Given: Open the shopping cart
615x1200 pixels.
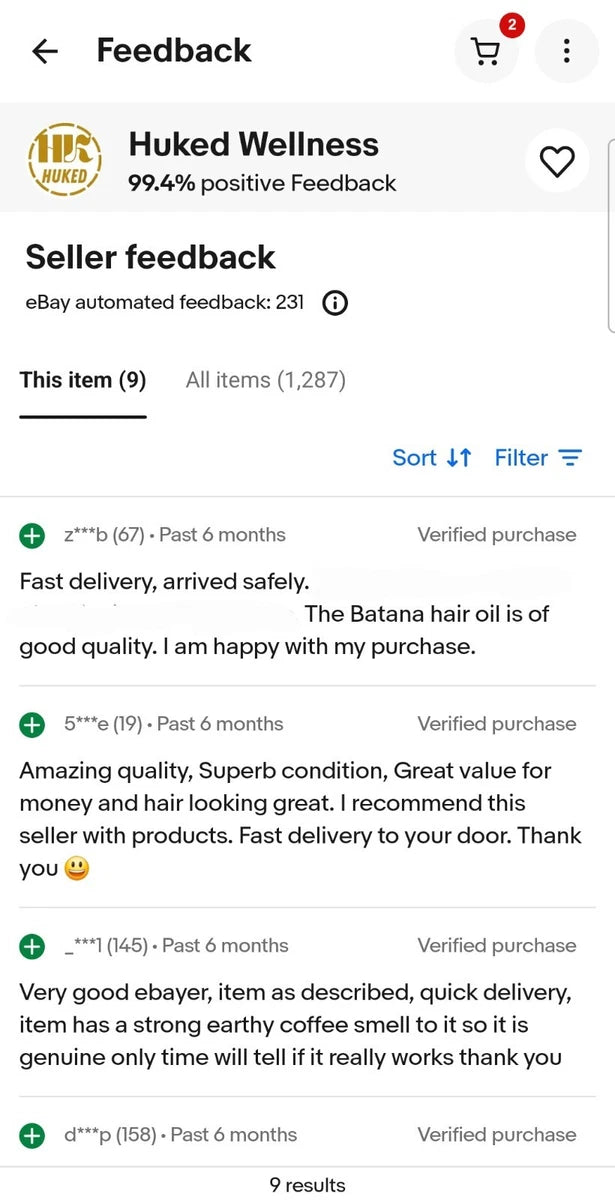Looking at the screenshot, I should tap(486, 51).
